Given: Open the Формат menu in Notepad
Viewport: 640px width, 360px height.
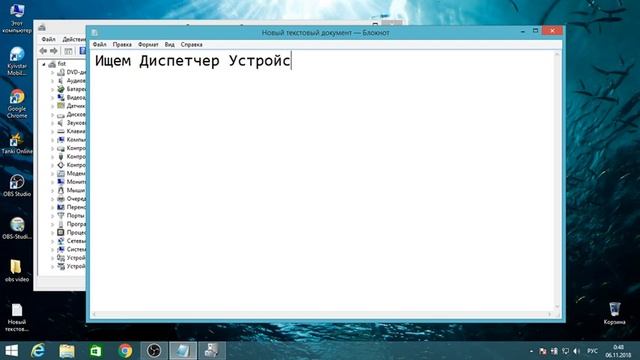Looking at the screenshot, I should (148, 44).
